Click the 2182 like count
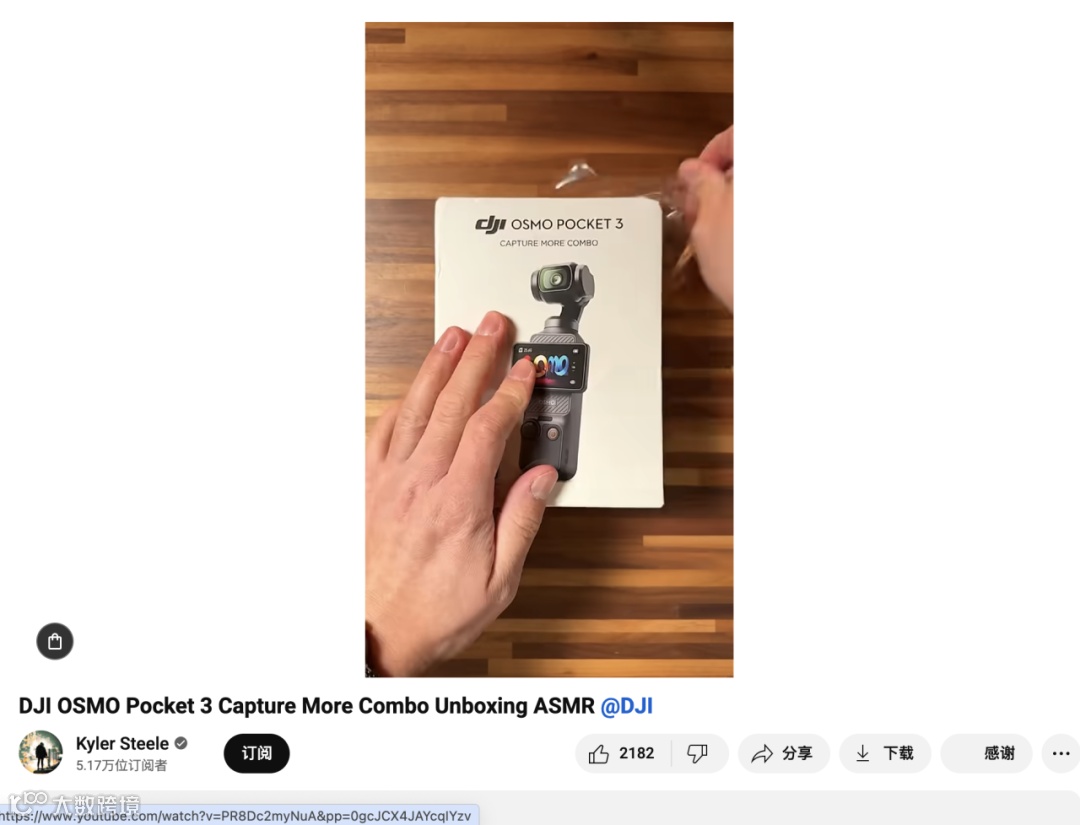This screenshot has width=1080, height=825. (636, 753)
